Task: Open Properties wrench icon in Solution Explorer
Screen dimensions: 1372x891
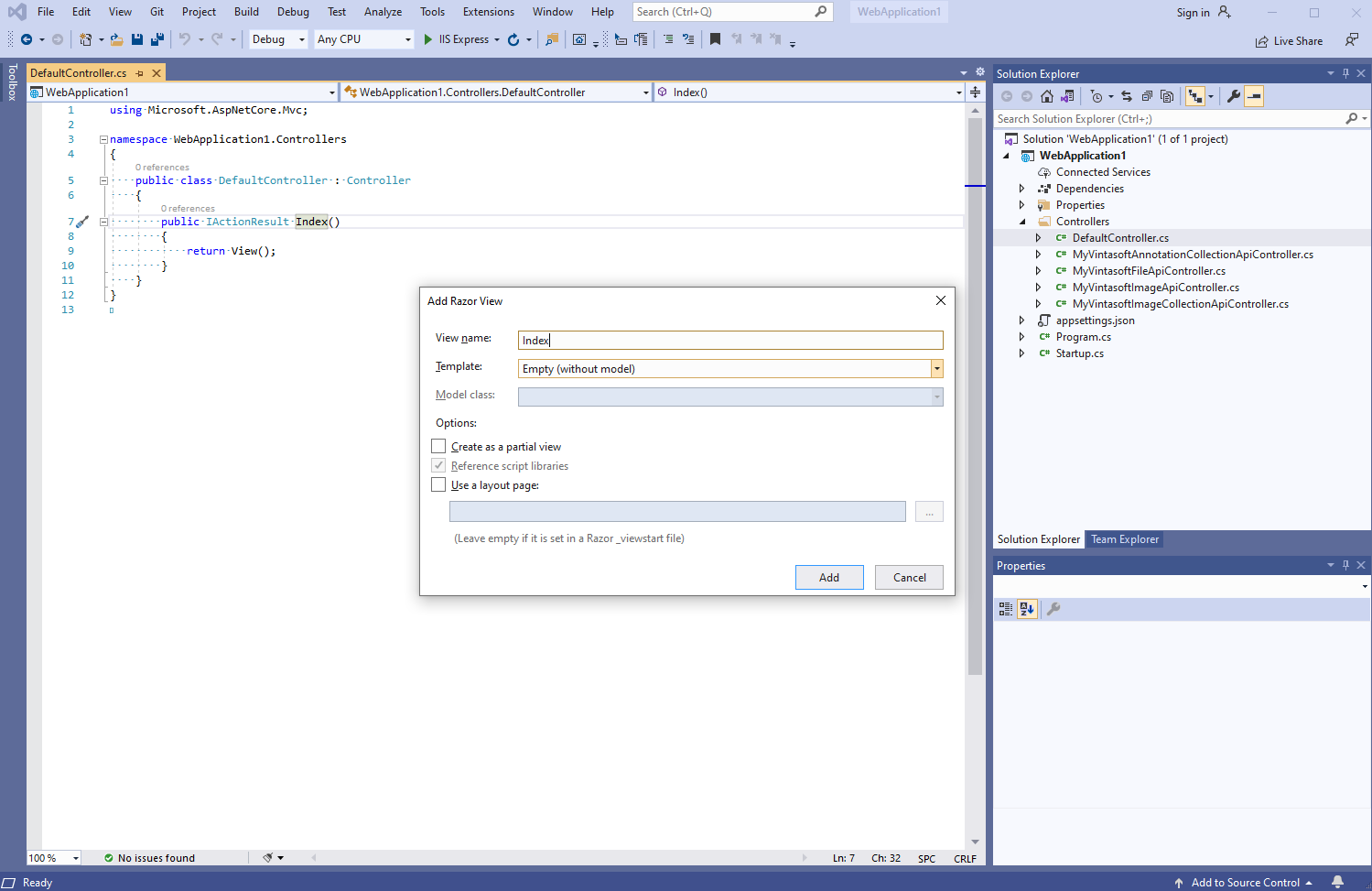Action: click(x=1234, y=96)
